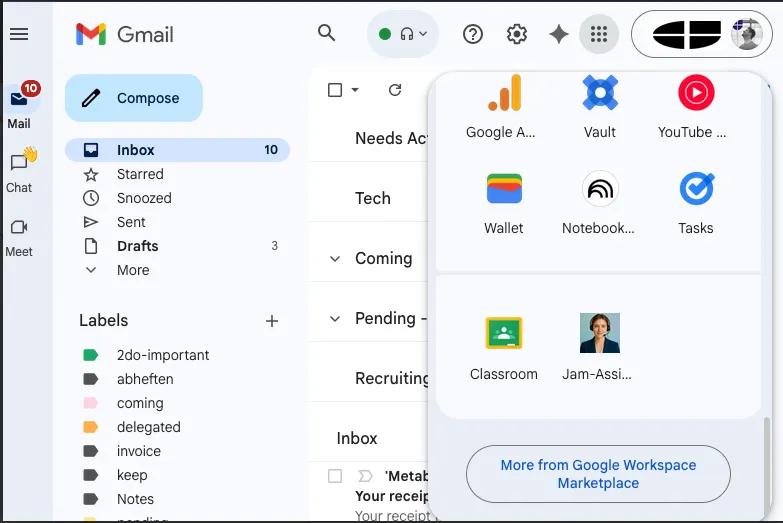The height and width of the screenshot is (523, 783).
Task: Open the YouTube Music app
Action: tap(693, 107)
